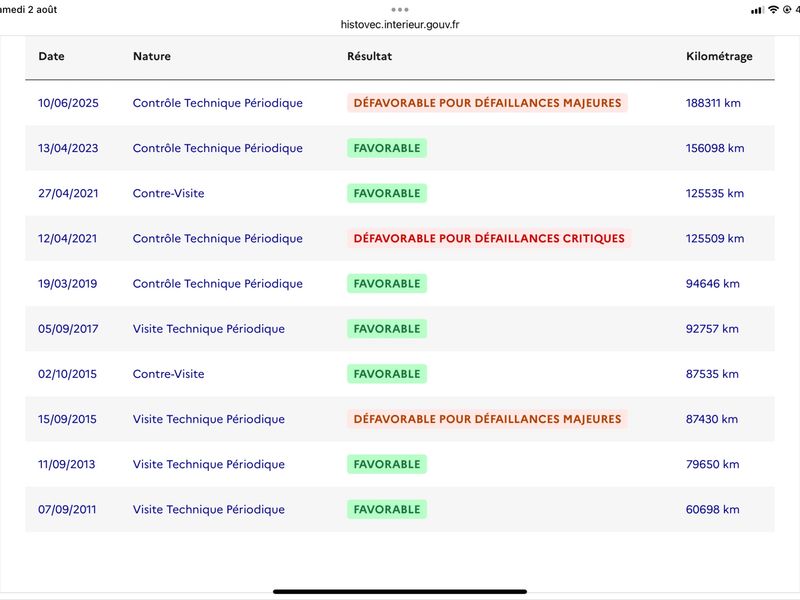
Task: Tap the orientation lock status icon
Action: coord(787,10)
